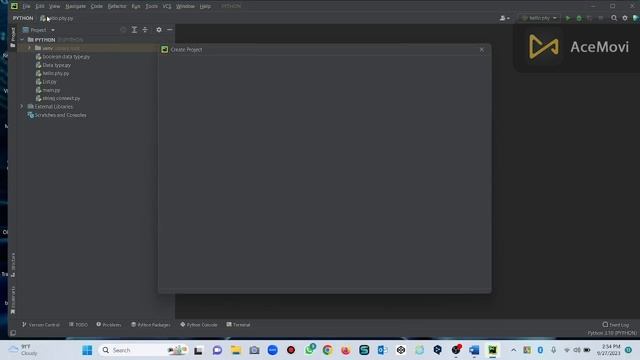This screenshot has width=640, height=360.
Task: Toggle the Structure side tab
Action: pos(13,264)
